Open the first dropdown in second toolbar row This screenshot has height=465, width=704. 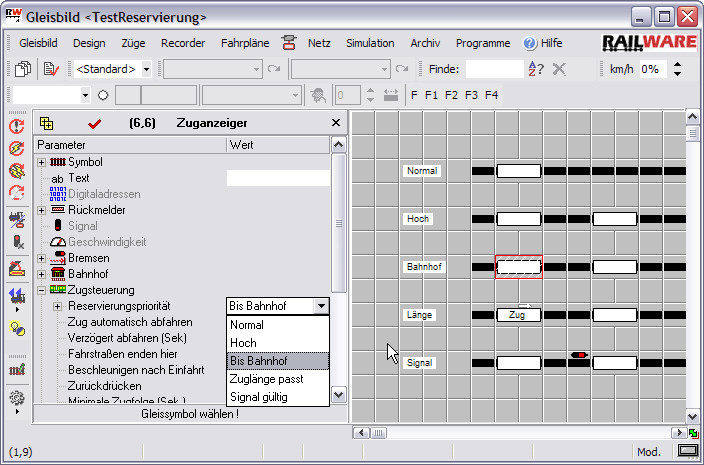point(85,95)
